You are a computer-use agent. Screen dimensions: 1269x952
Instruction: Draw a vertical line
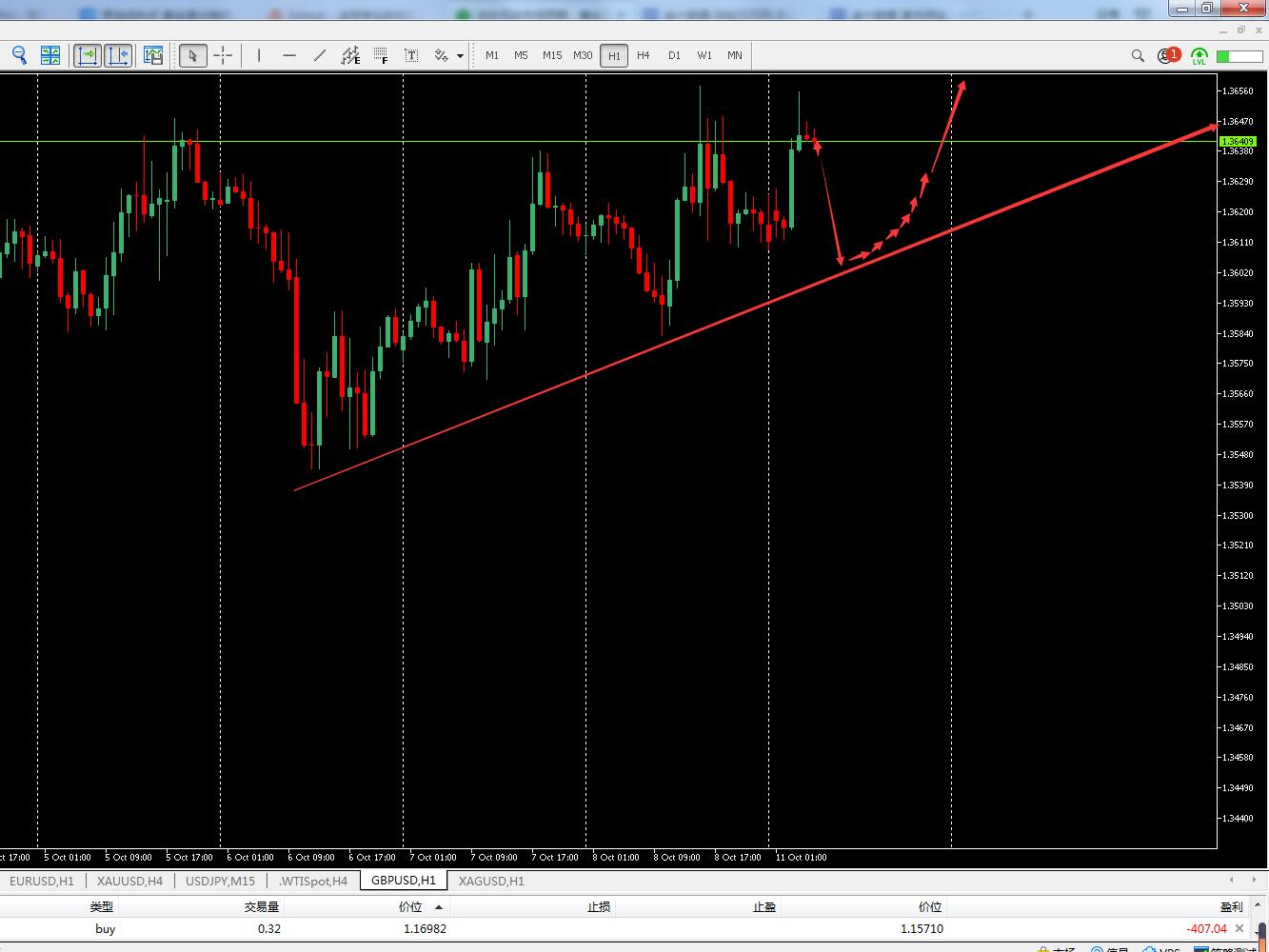pyautogui.click(x=259, y=55)
